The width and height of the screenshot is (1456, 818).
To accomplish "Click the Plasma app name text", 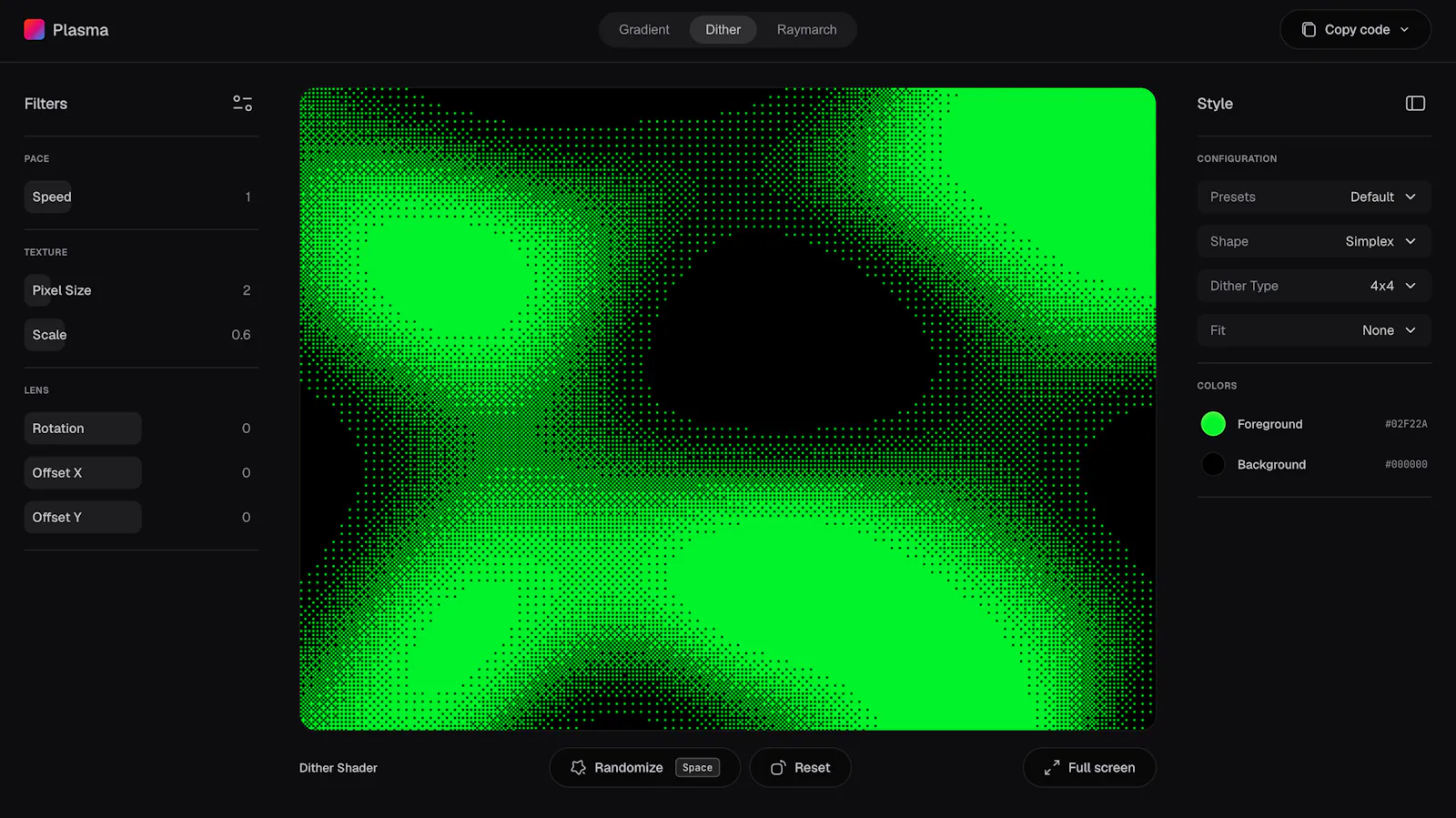I will tap(80, 30).
